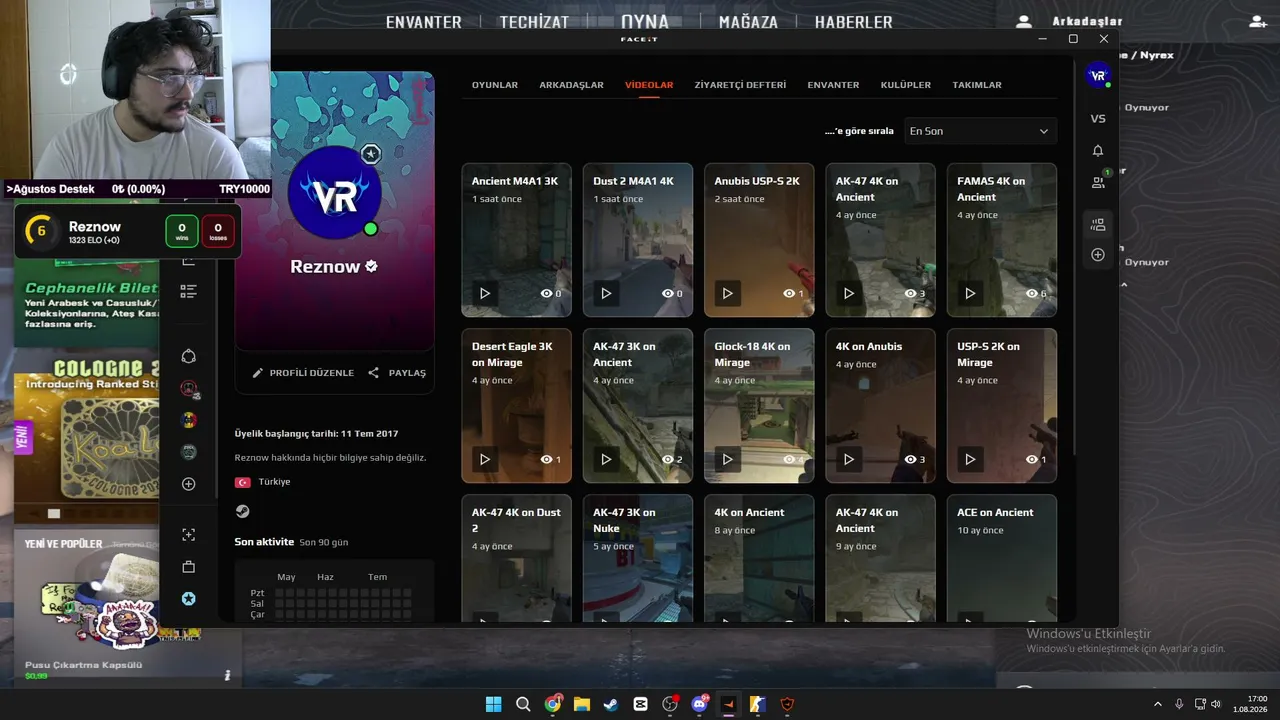
Task: Click the verified badge next to Reznow
Action: click(x=371, y=267)
